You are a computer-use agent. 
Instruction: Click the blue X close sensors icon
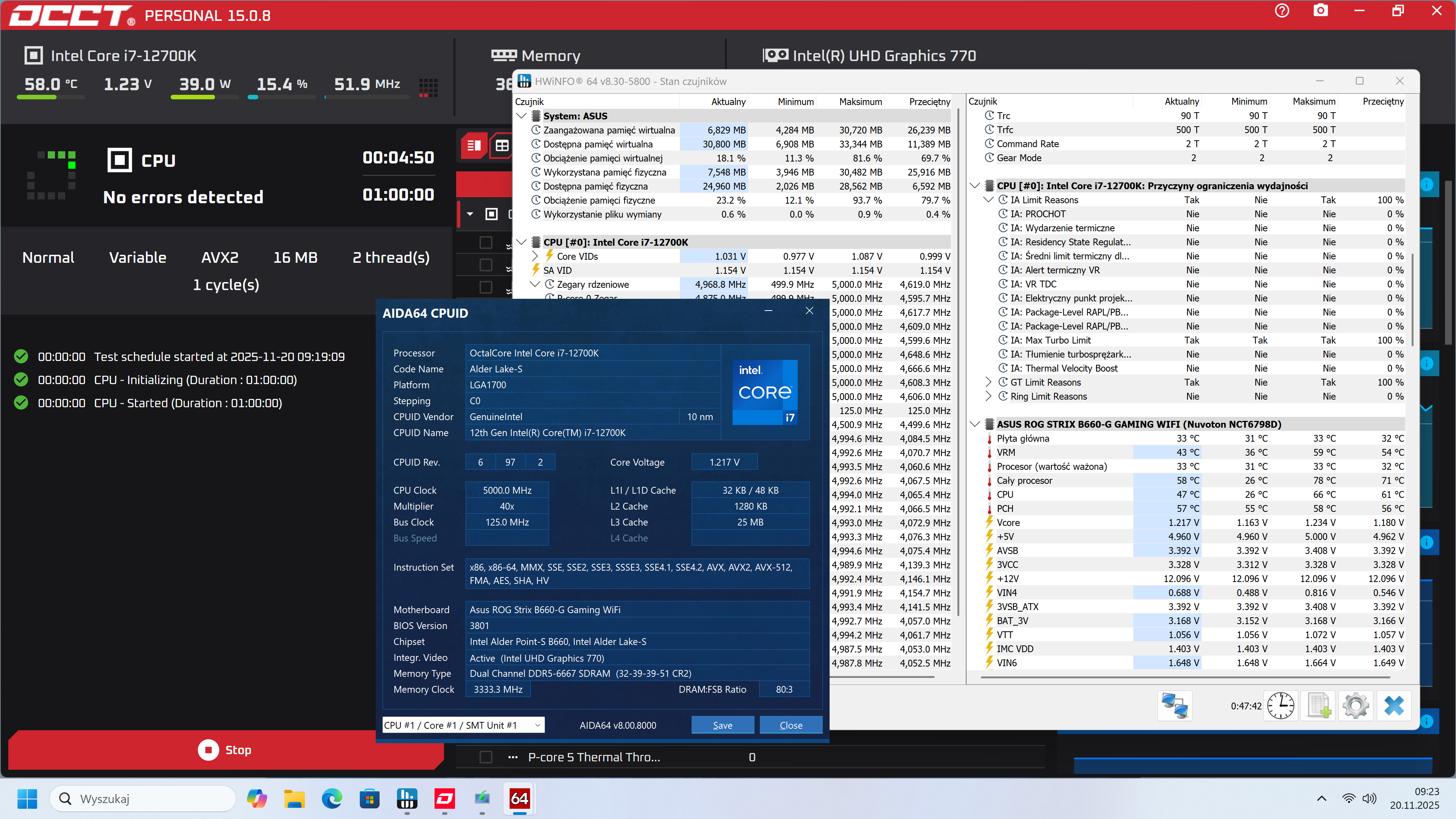click(1394, 705)
